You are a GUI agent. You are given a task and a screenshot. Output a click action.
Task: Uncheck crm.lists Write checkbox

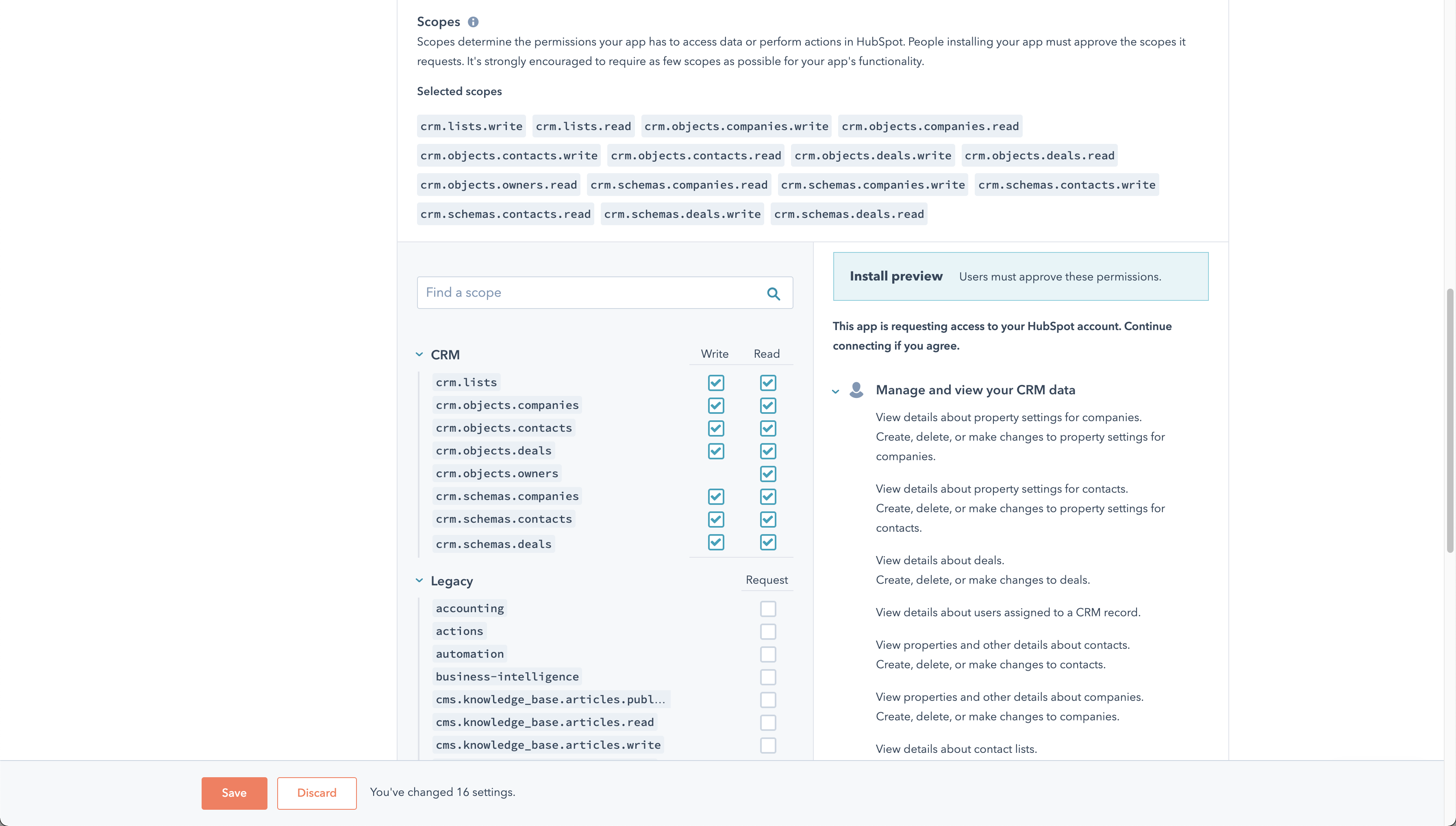[x=716, y=383]
